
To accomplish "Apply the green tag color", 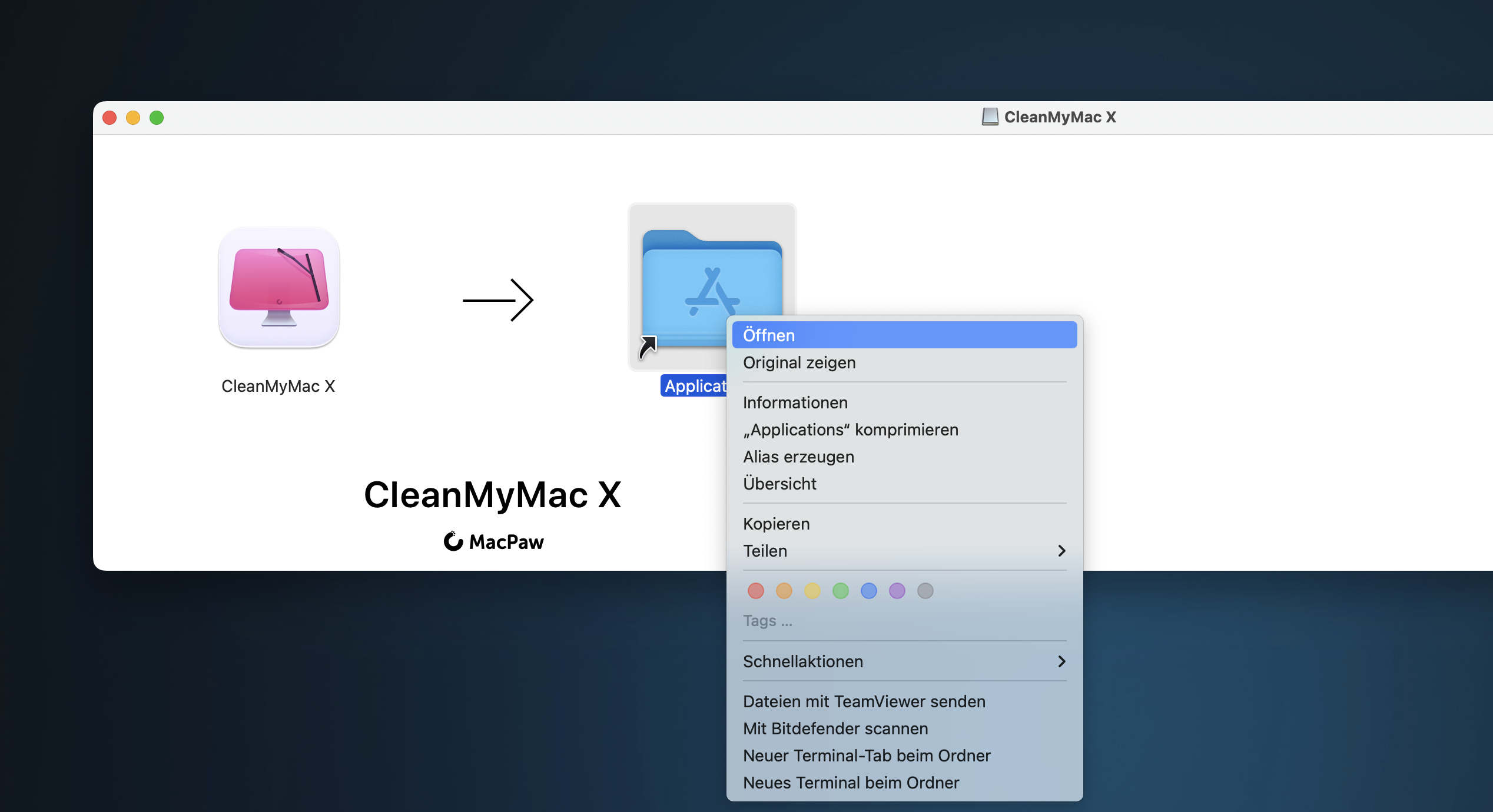I will [840, 591].
